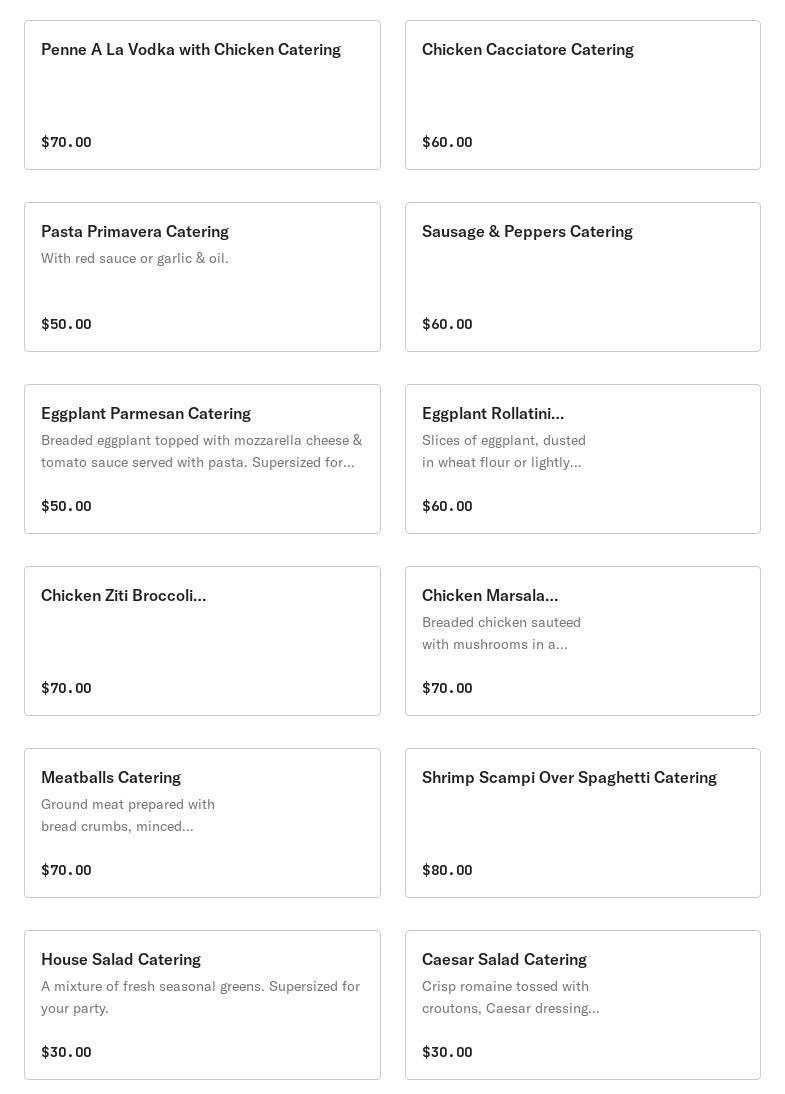Click the Eggplant Rollatini slices description
Screen dimensions: 785x1094
pos(504,451)
